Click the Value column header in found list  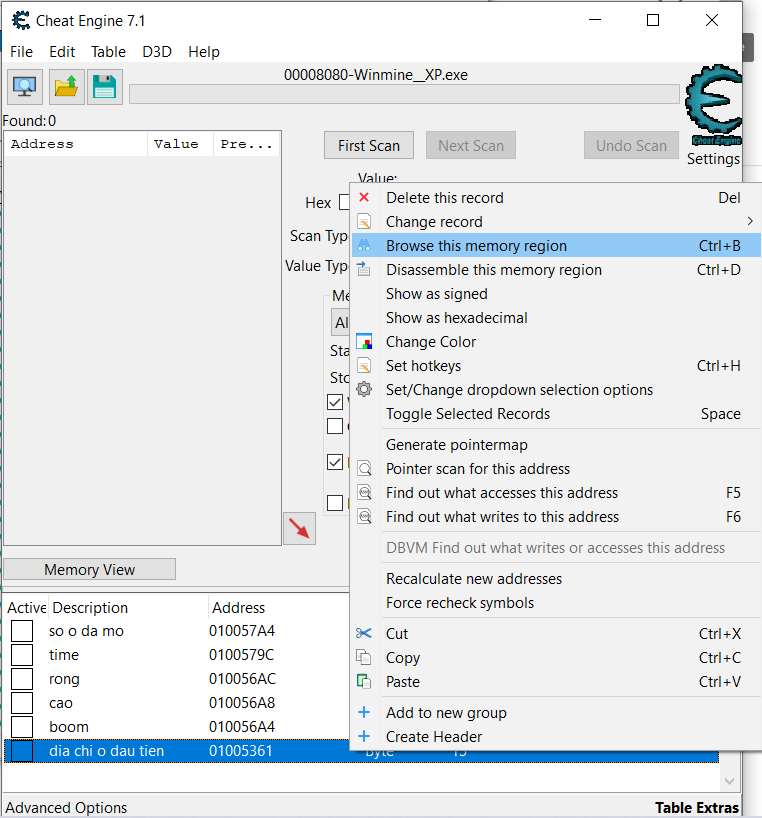180,144
